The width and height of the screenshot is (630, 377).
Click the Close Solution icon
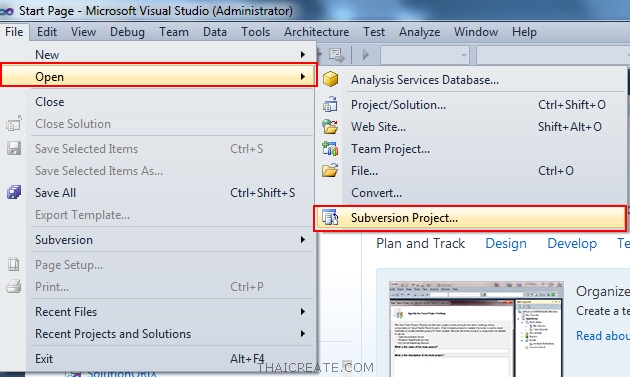click(x=14, y=124)
